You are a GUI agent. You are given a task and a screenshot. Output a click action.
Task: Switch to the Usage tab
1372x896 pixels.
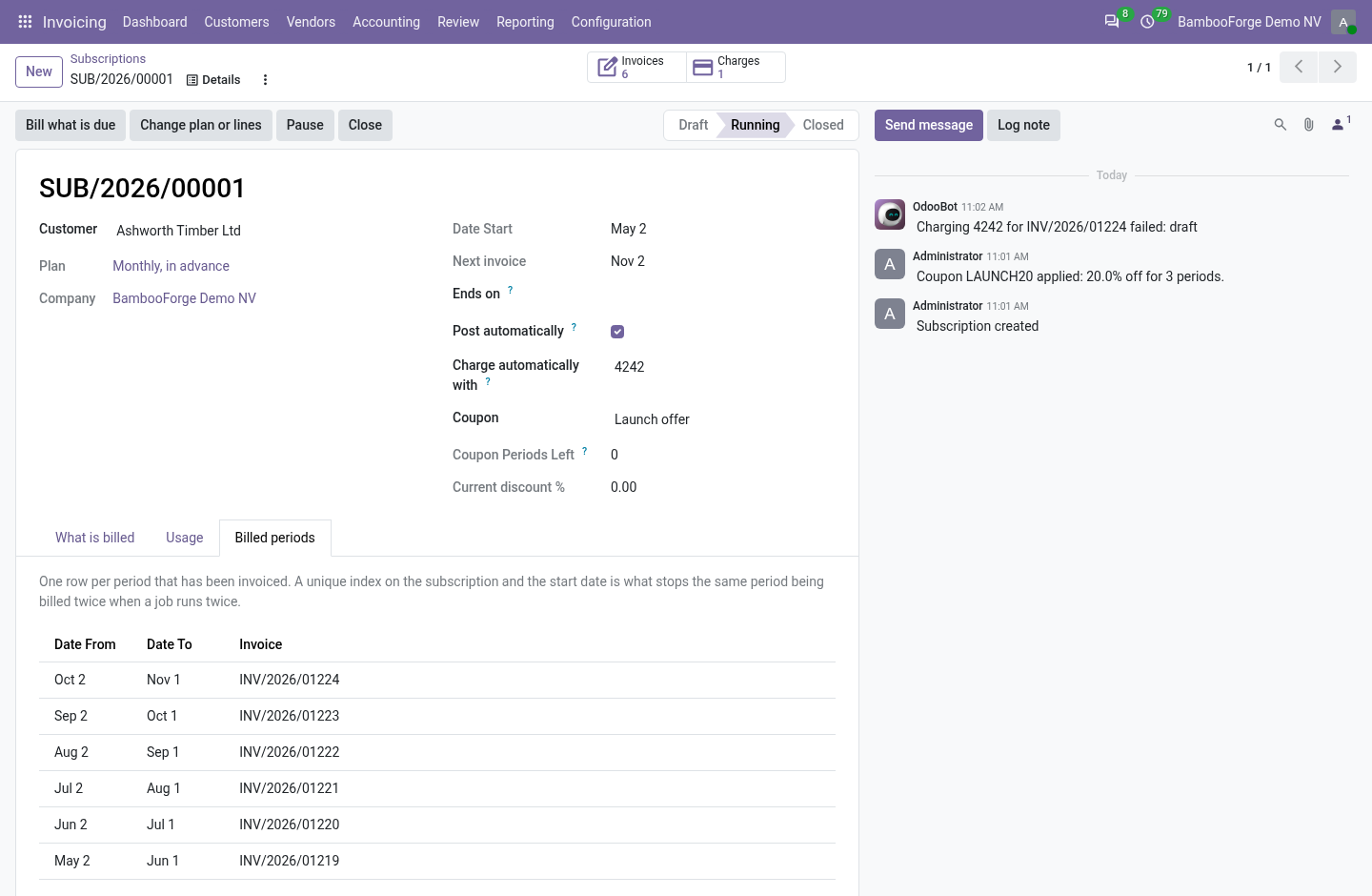[x=185, y=538]
